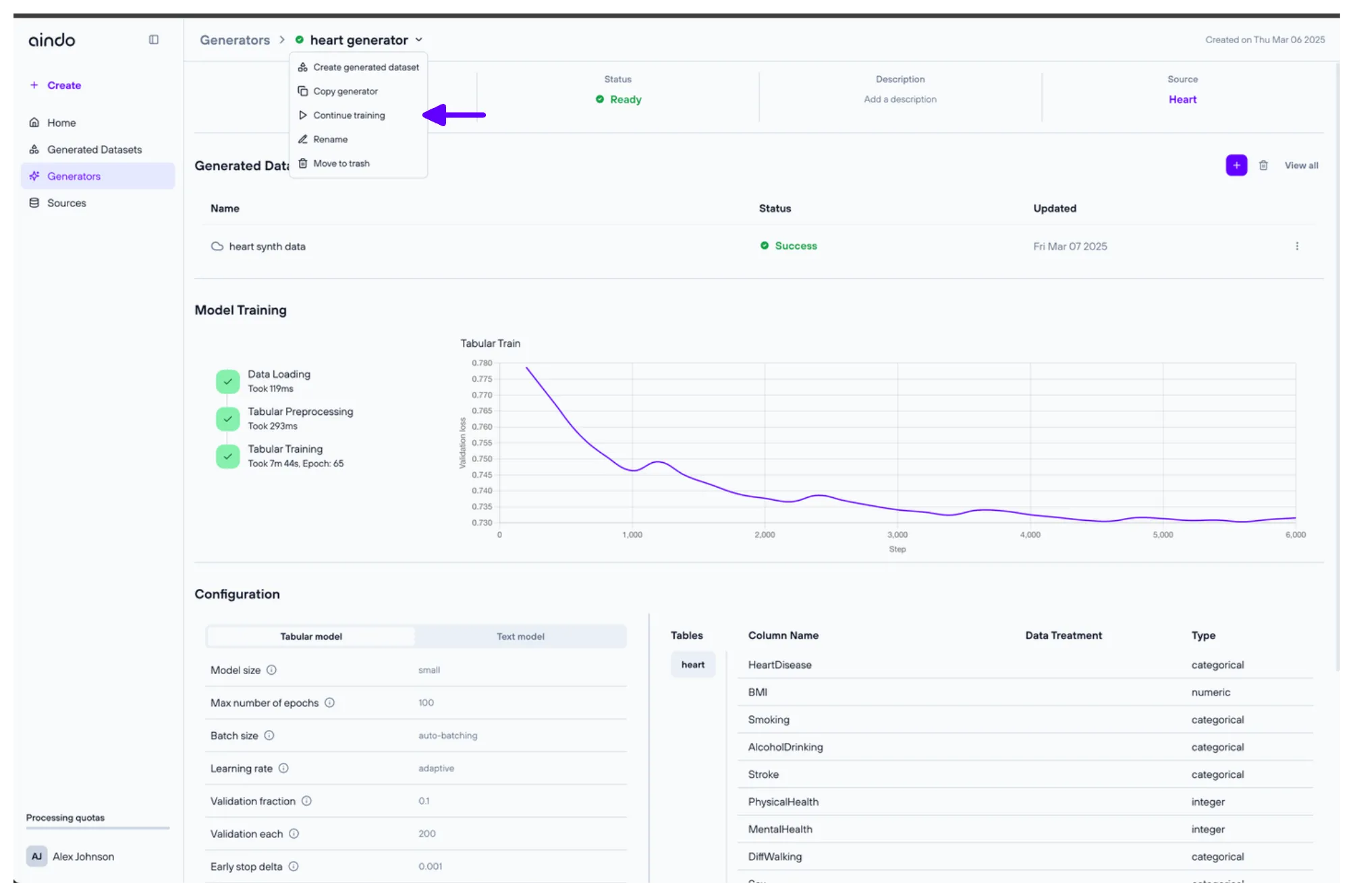Click the trash icon beside View all
The image size is (1353, 896).
coord(1263,165)
